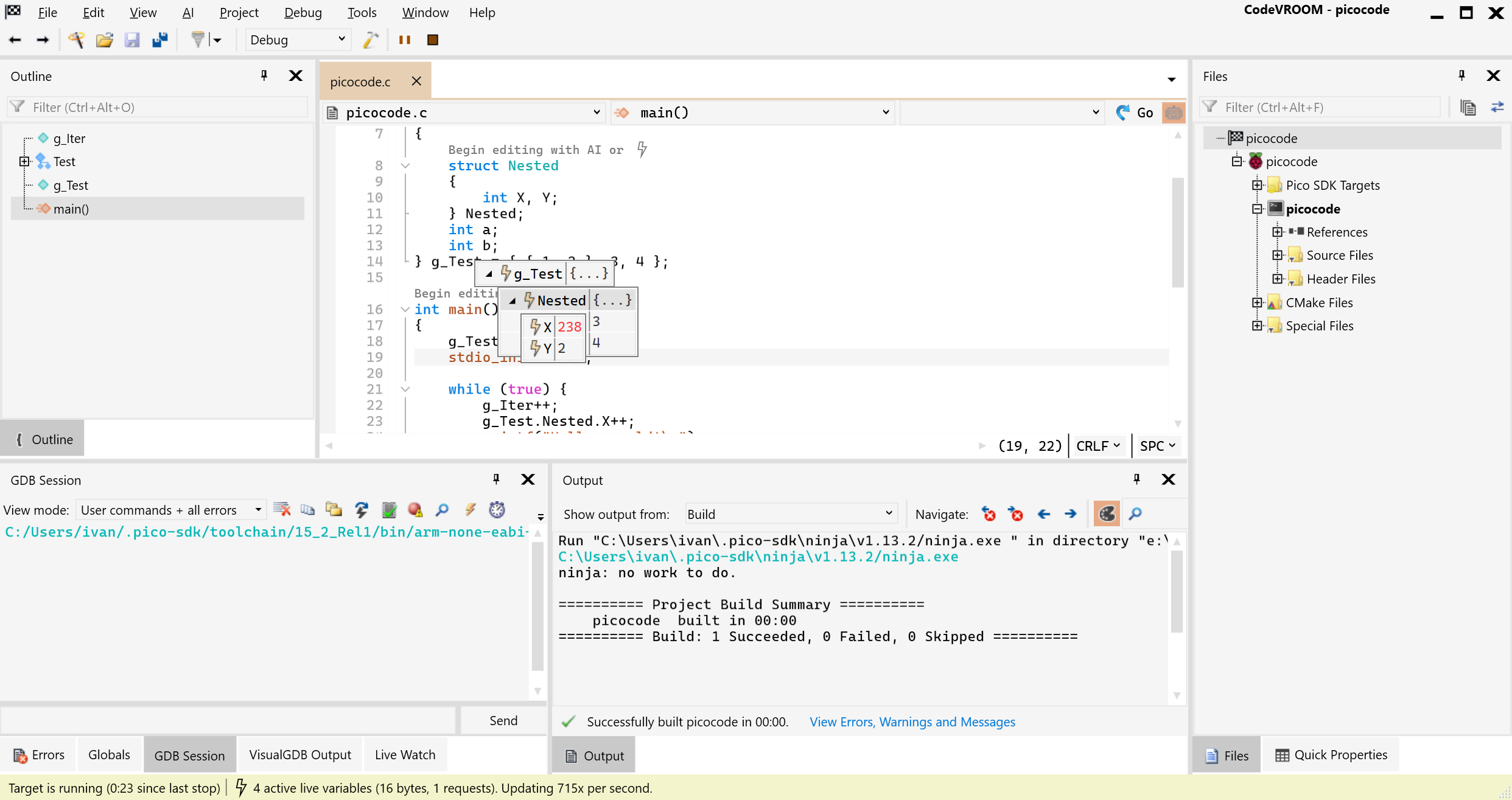The image size is (1512, 800).
Task: Click the refresh lightning icon in GDB Session
Action: click(362, 510)
